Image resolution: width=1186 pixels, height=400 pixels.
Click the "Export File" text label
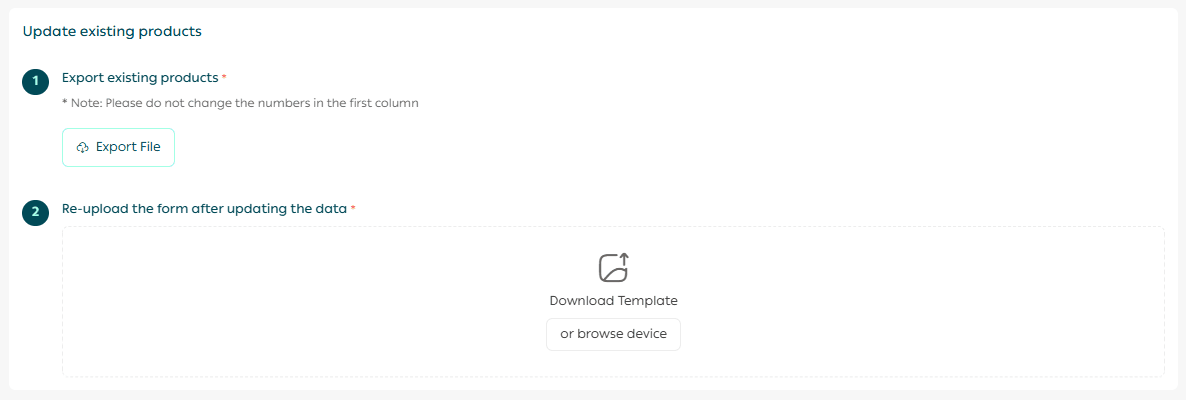pyautogui.click(x=128, y=147)
